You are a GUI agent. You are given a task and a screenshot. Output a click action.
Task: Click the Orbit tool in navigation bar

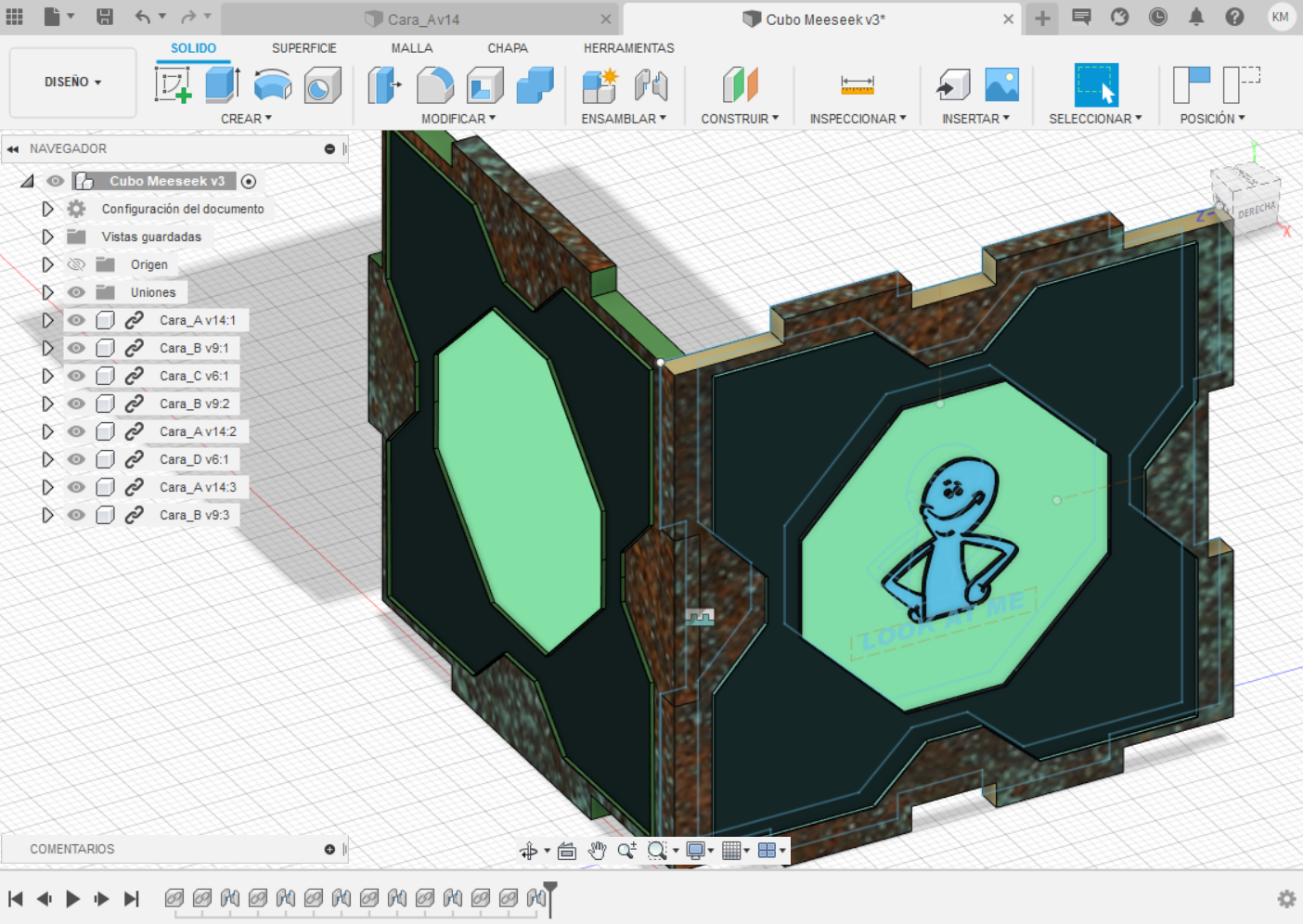pos(529,851)
